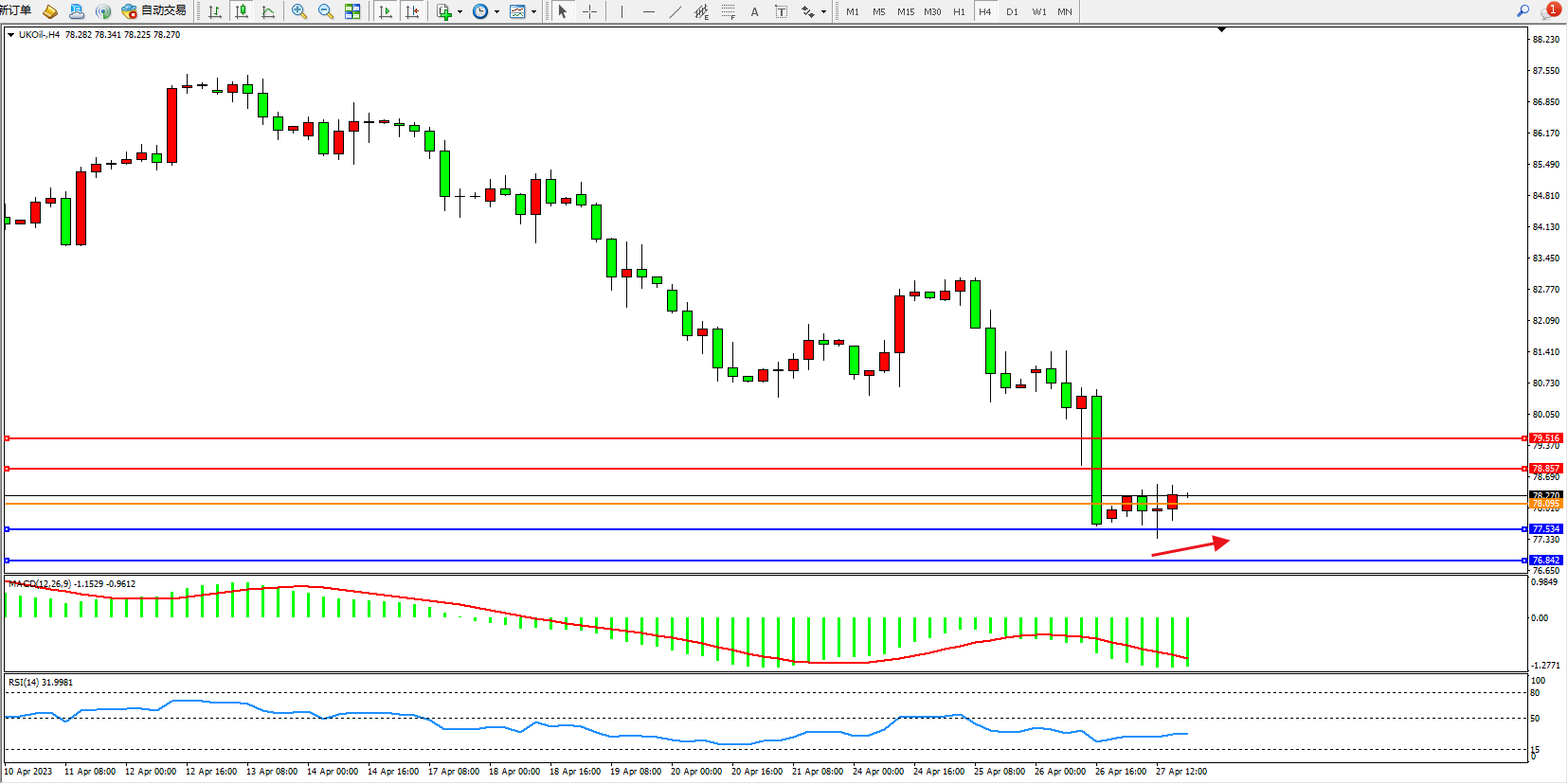Click the 自动交易 auto trading button
The height and width of the screenshot is (784, 1568).
click(154, 11)
